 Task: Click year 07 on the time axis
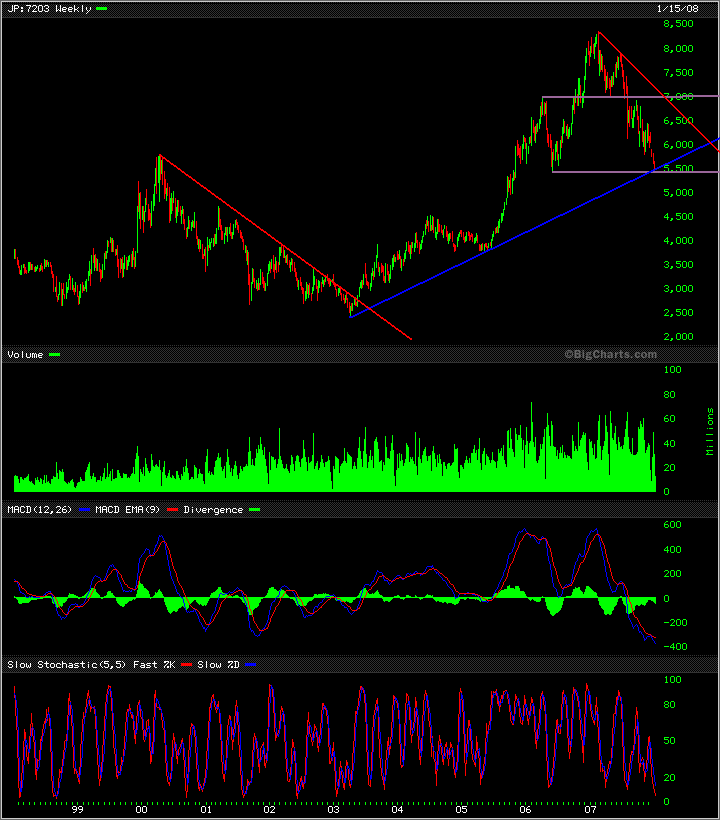click(x=590, y=812)
